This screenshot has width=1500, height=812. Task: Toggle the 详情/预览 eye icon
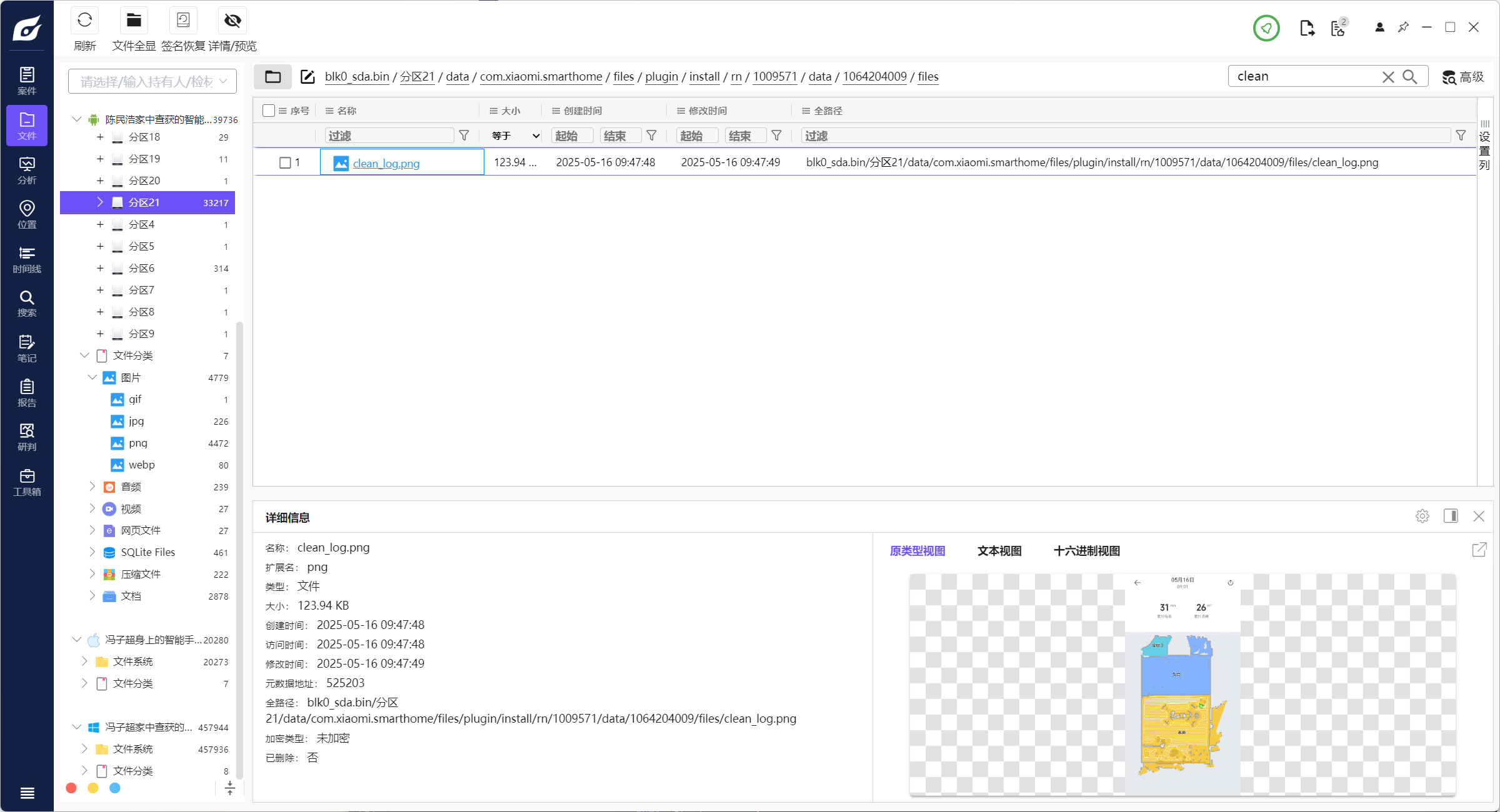[232, 21]
